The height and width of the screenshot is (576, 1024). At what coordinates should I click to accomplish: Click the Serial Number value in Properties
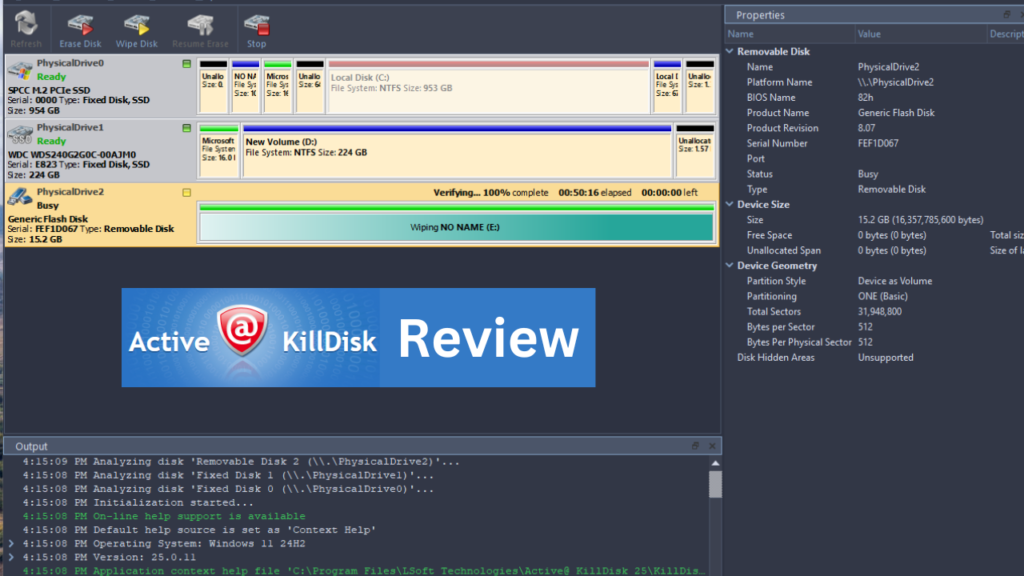878,143
